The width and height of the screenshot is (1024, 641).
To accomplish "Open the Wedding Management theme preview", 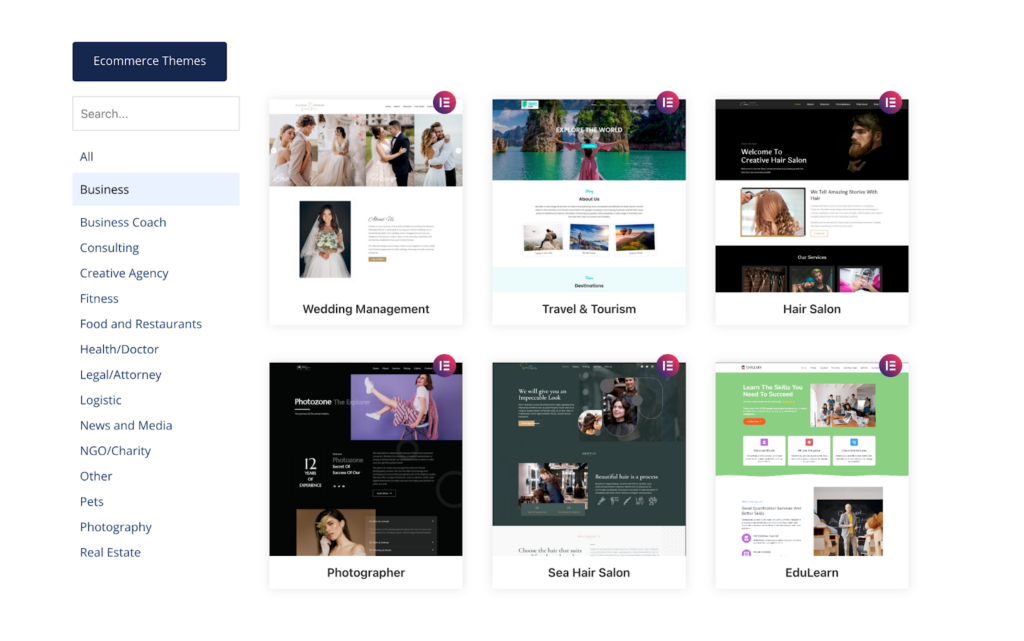I will click(x=366, y=196).
